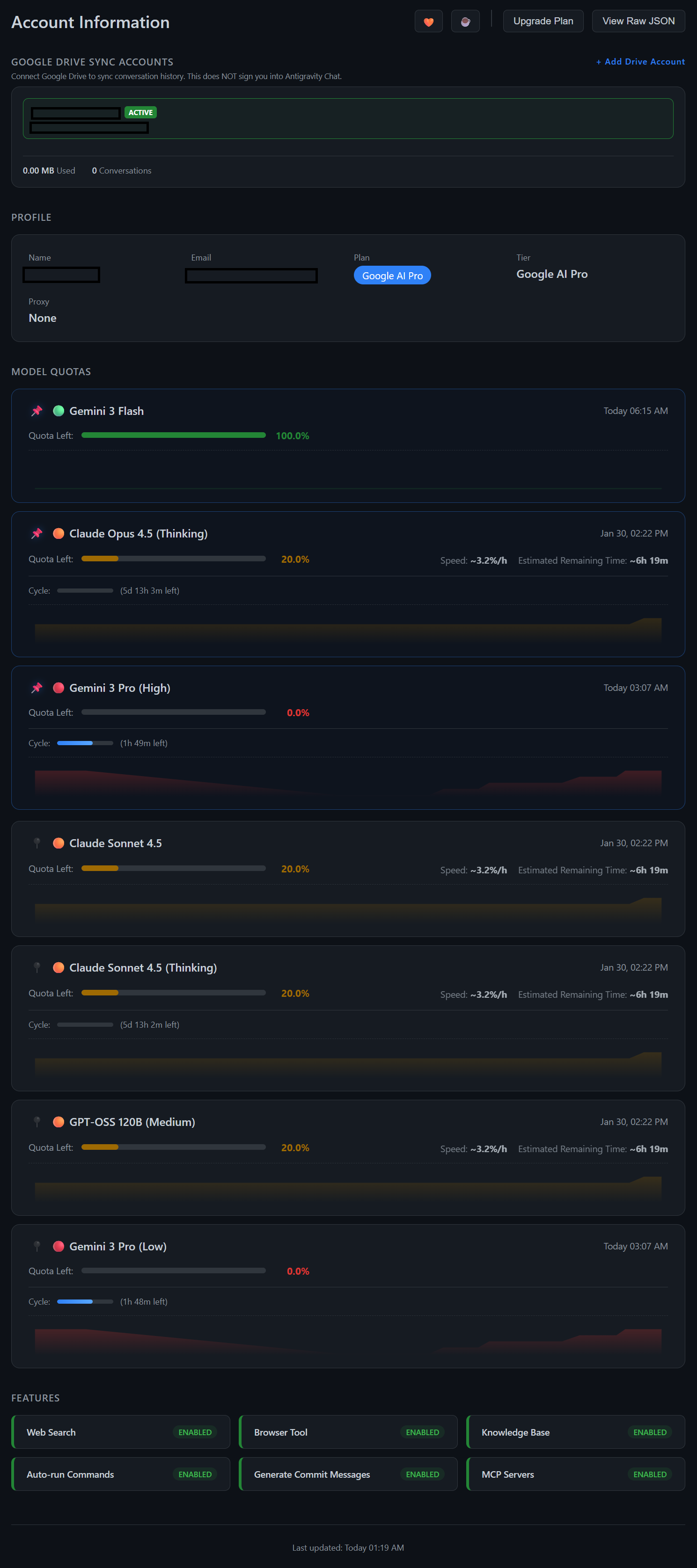Toggle the Web Search ENABLED badge
The height and width of the screenshot is (1568, 697).
pyautogui.click(x=195, y=1432)
